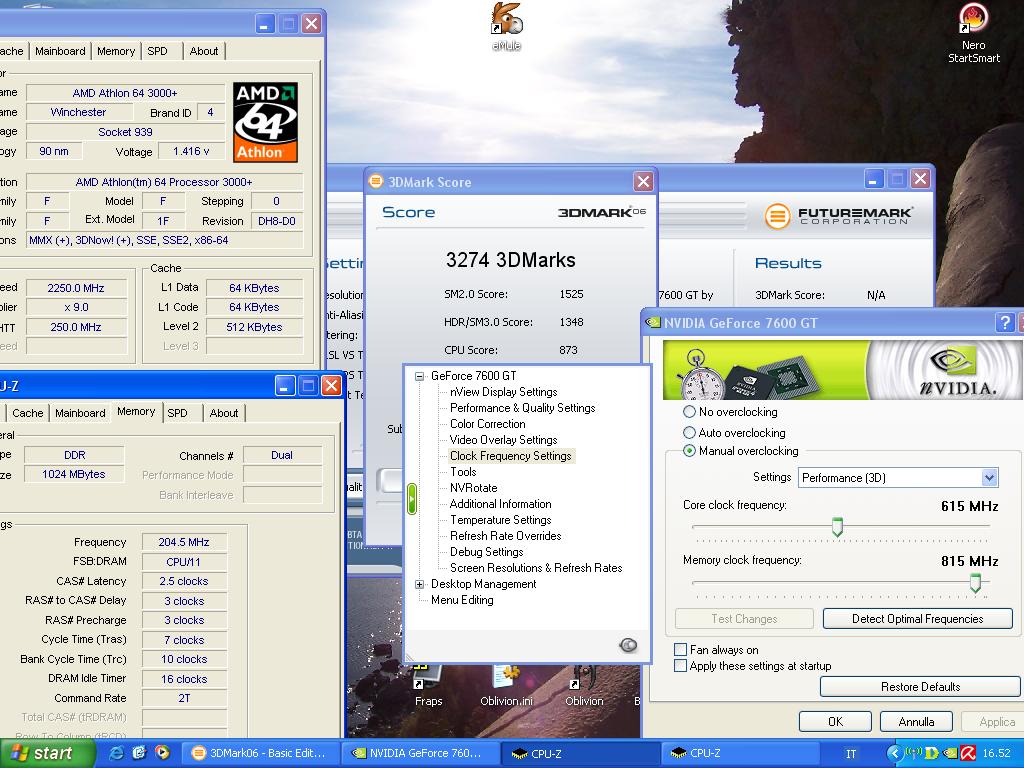Screen dimensions: 1024x768
Task: Open the About tab in the memory timings CPU-Z window
Action: coord(223,413)
